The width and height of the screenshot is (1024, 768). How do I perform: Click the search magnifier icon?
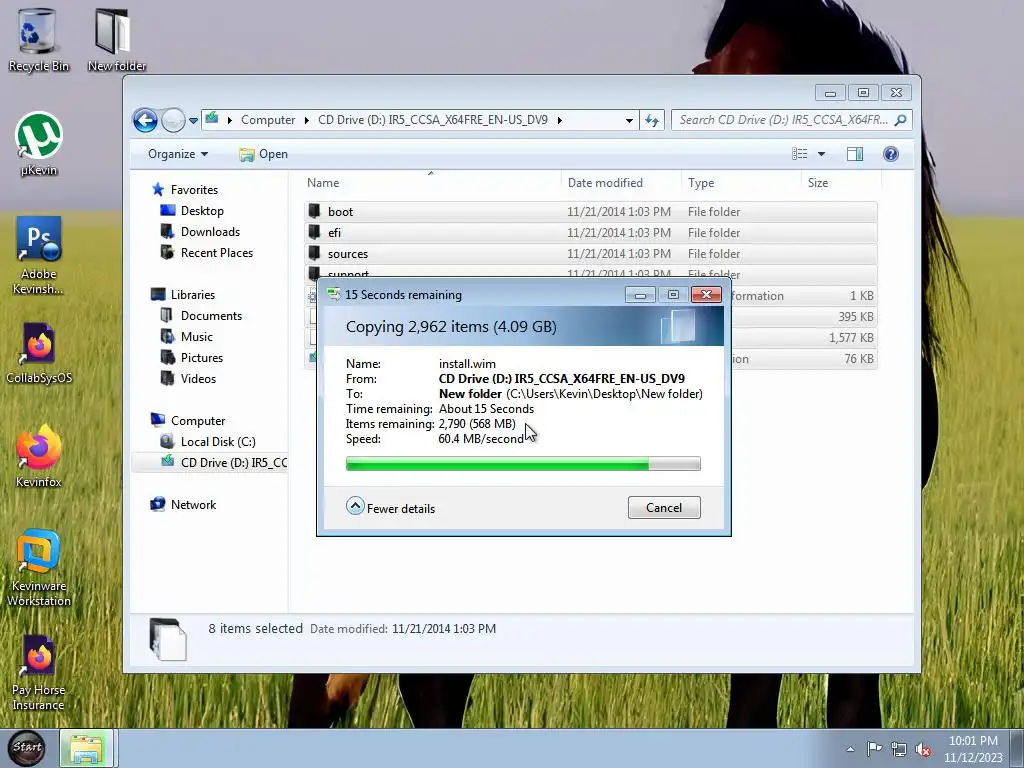[901, 120]
